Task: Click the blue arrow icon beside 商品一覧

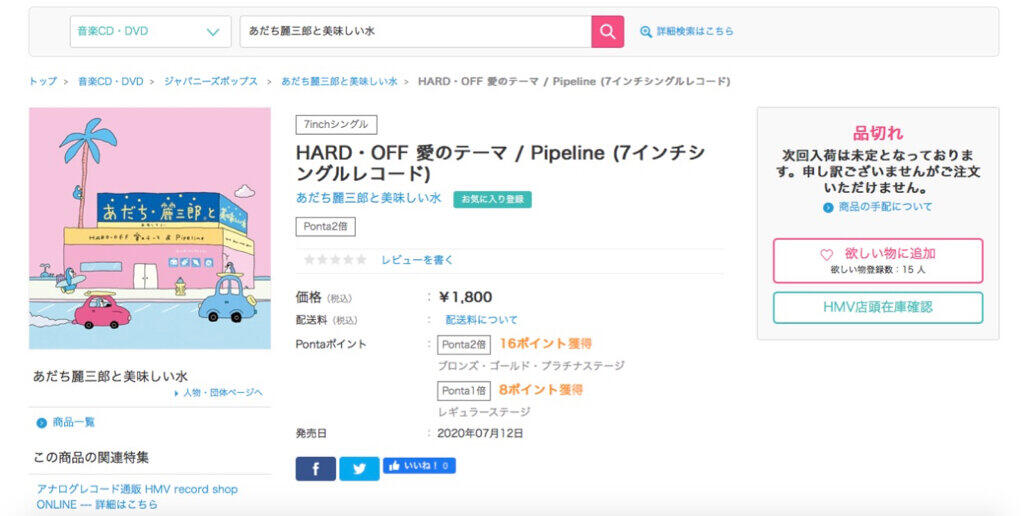Action: click(x=42, y=423)
